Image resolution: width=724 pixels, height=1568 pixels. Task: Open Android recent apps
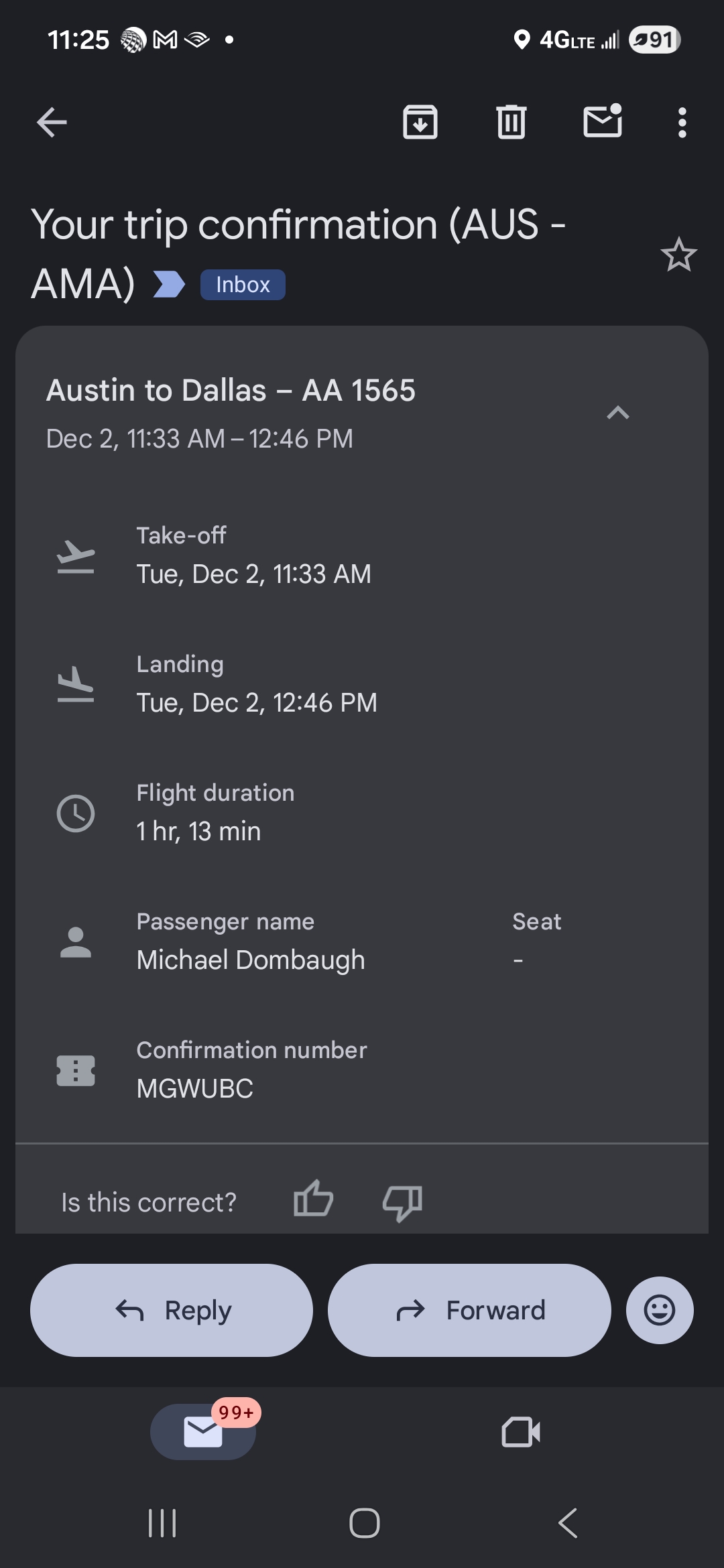point(162,1522)
